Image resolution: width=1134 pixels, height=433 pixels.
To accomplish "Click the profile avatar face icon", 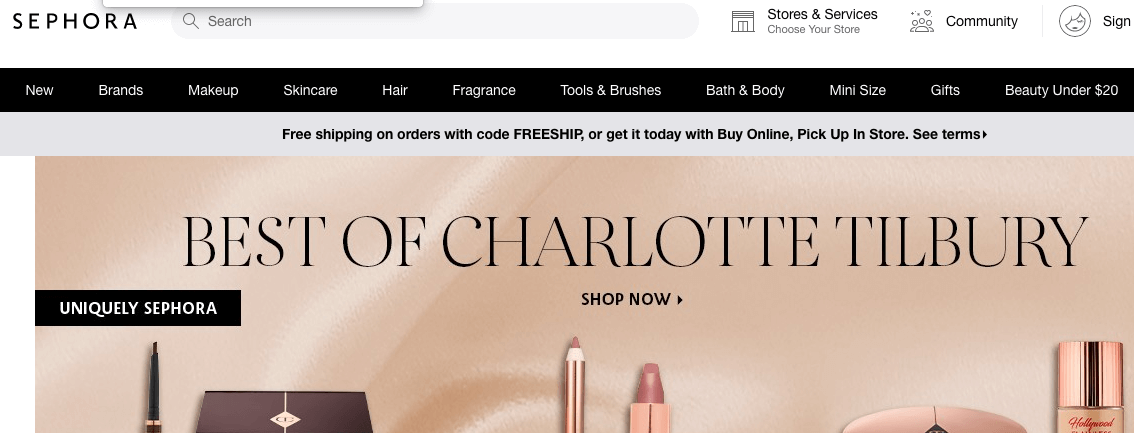I will click(1075, 21).
